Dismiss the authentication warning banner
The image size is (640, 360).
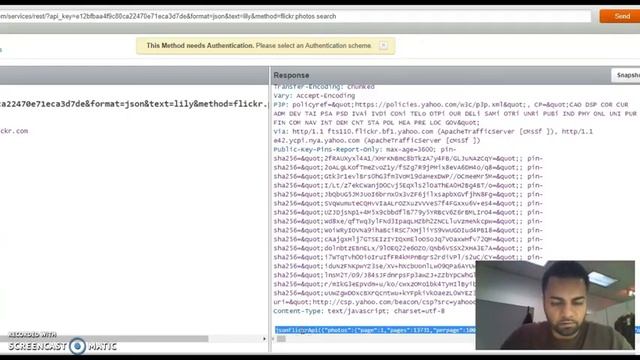[383, 45]
